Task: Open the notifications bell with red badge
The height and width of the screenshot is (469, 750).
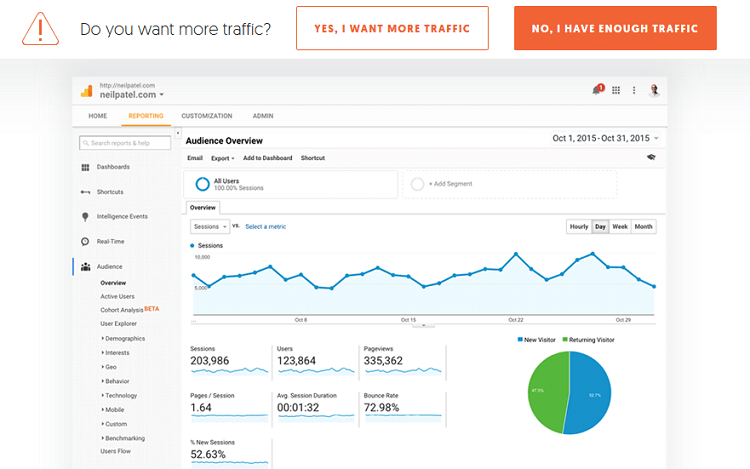Action: 597,89
